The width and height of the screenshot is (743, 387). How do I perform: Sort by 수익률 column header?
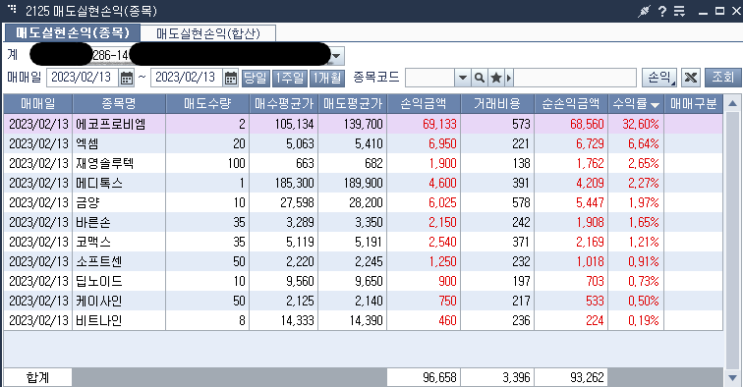636,104
